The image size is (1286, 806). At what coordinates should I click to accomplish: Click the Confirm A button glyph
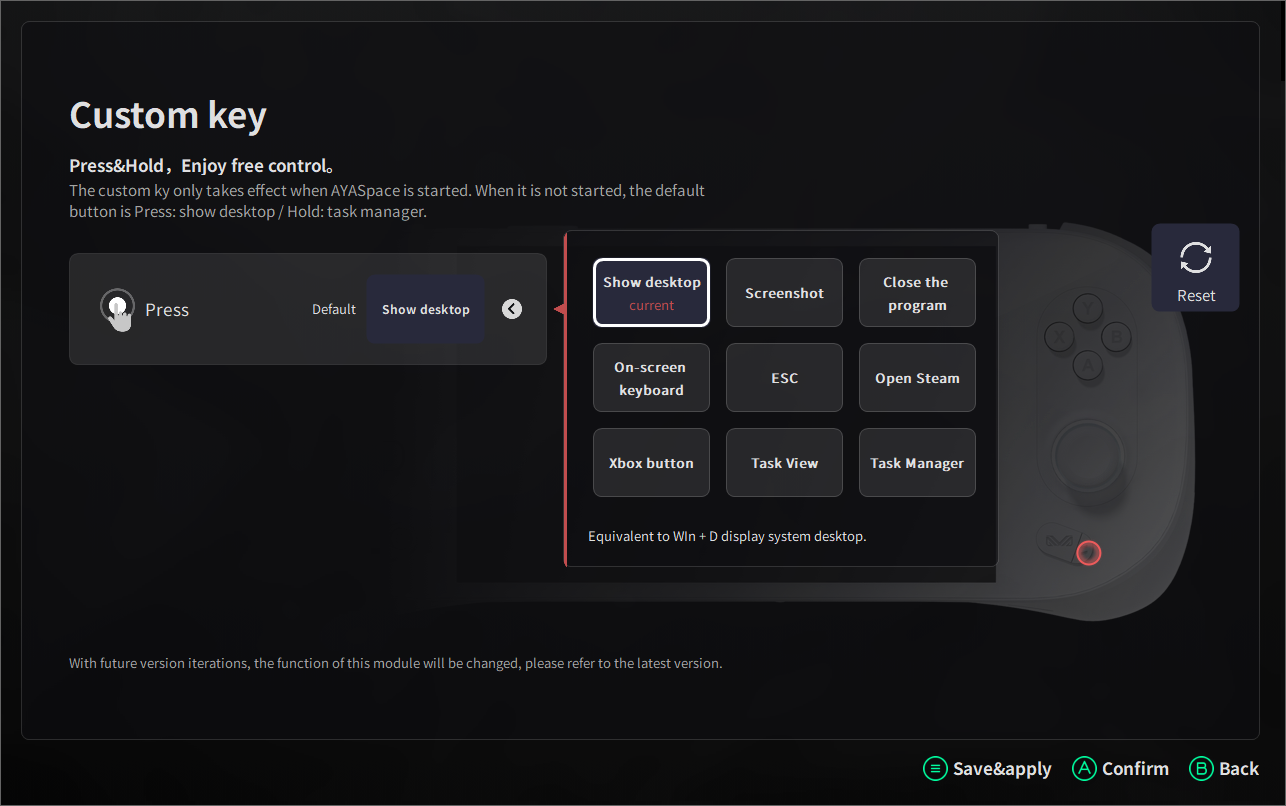click(1084, 768)
